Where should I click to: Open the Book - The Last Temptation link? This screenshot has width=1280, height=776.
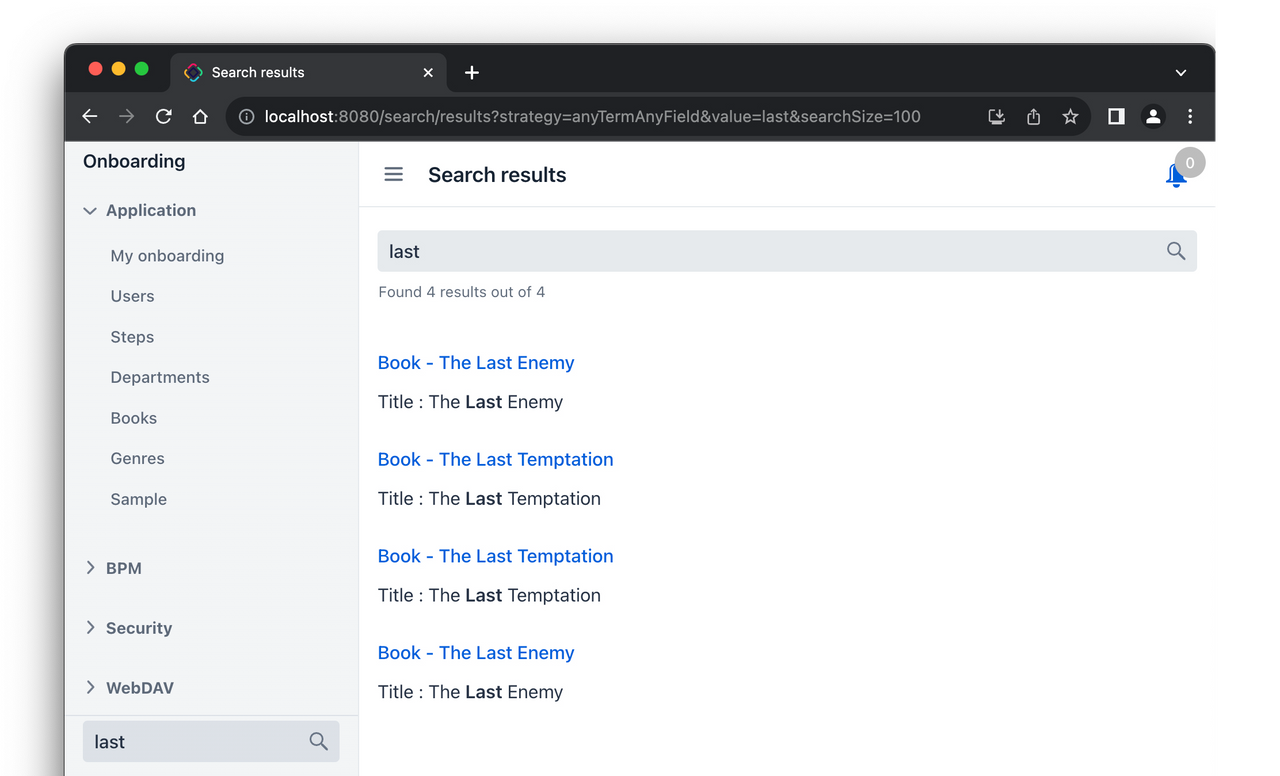click(495, 459)
